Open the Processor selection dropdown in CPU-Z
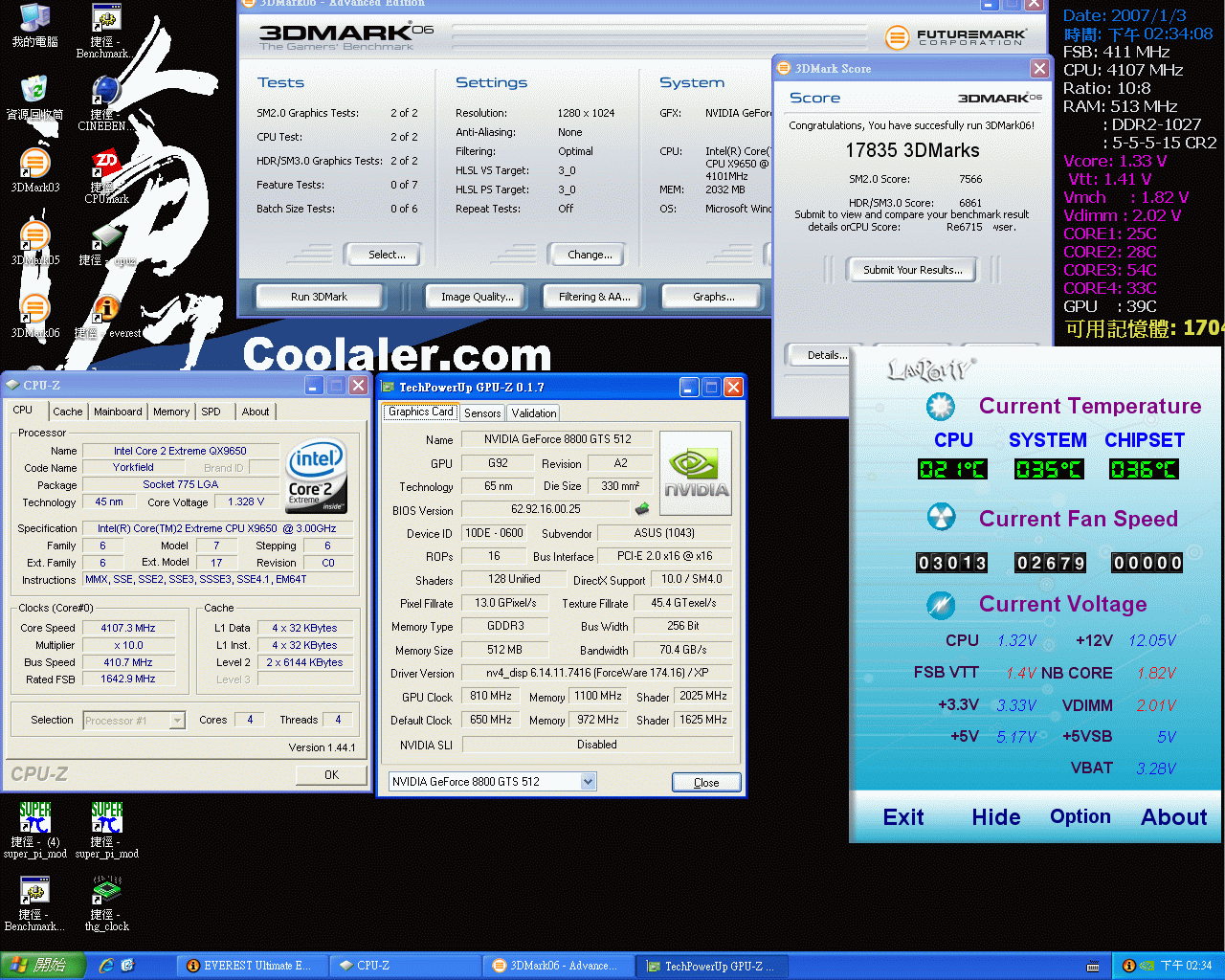Viewport: 1225px width, 980px height. tap(177, 721)
